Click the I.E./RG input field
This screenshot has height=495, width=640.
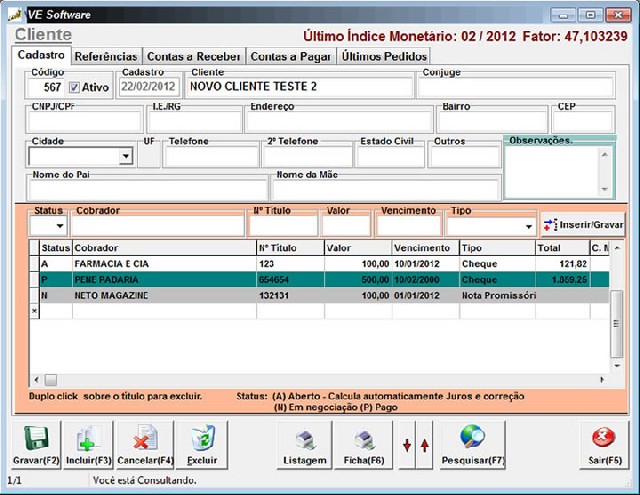195,121
